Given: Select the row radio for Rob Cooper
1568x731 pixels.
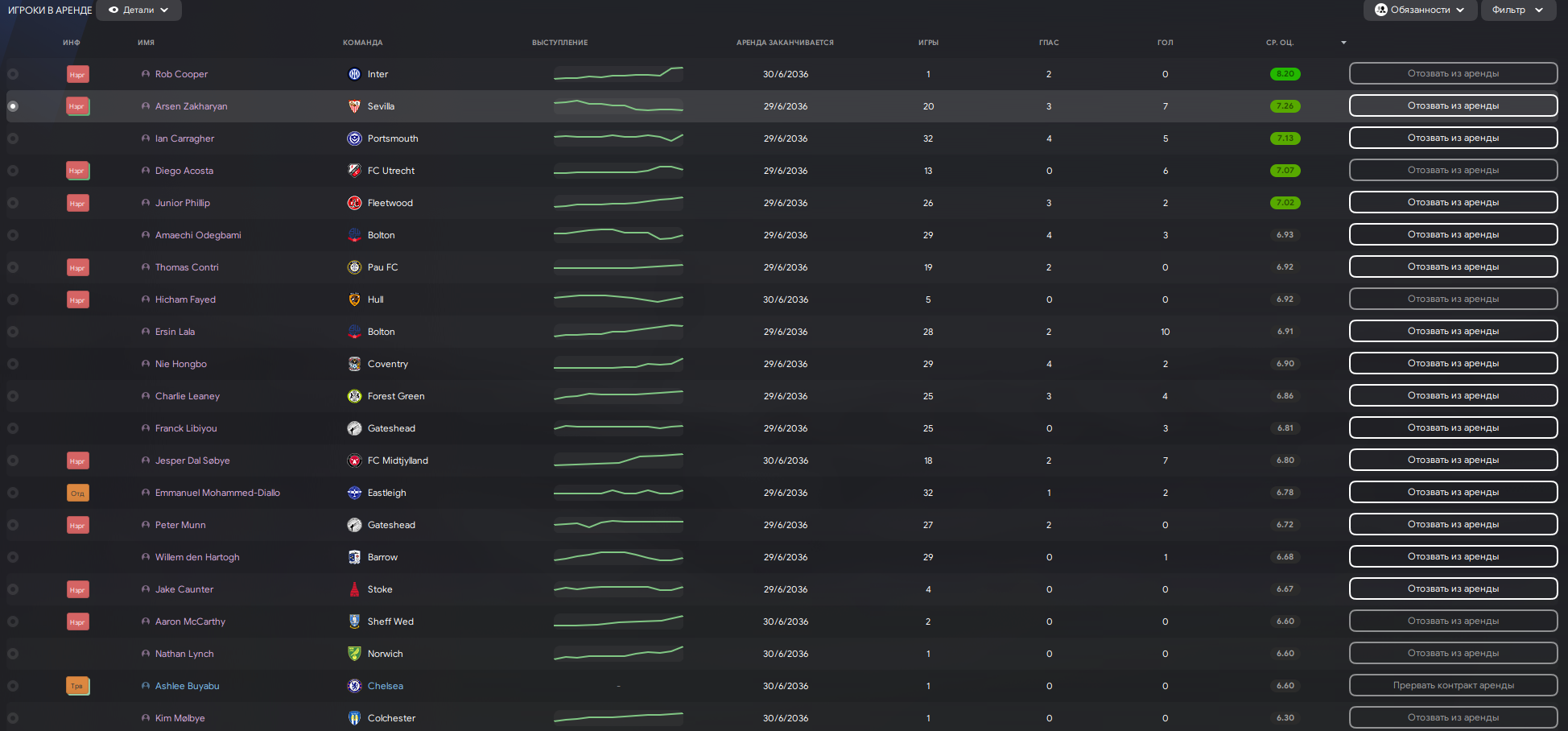Looking at the screenshot, I should coord(13,74).
